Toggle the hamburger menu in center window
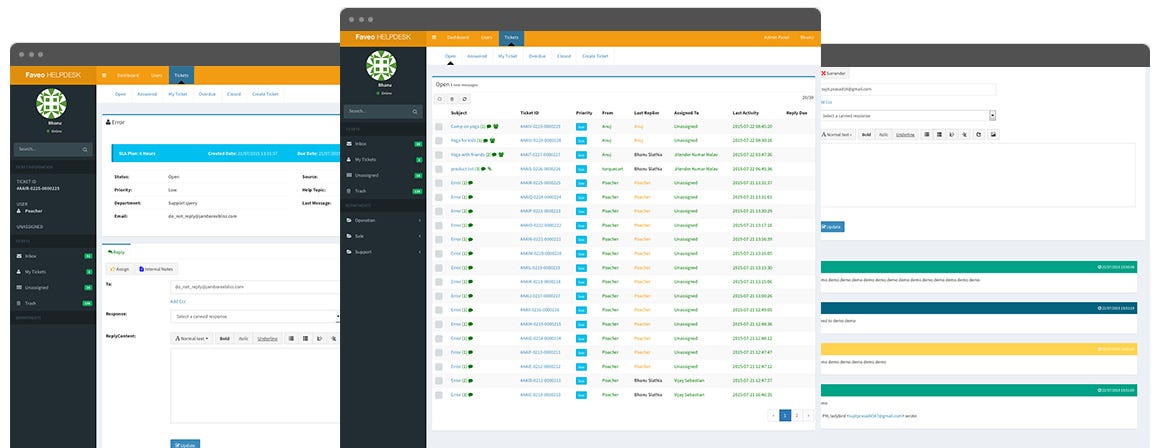The width and height of the screenshot is (1160, 448). point(434,37)
